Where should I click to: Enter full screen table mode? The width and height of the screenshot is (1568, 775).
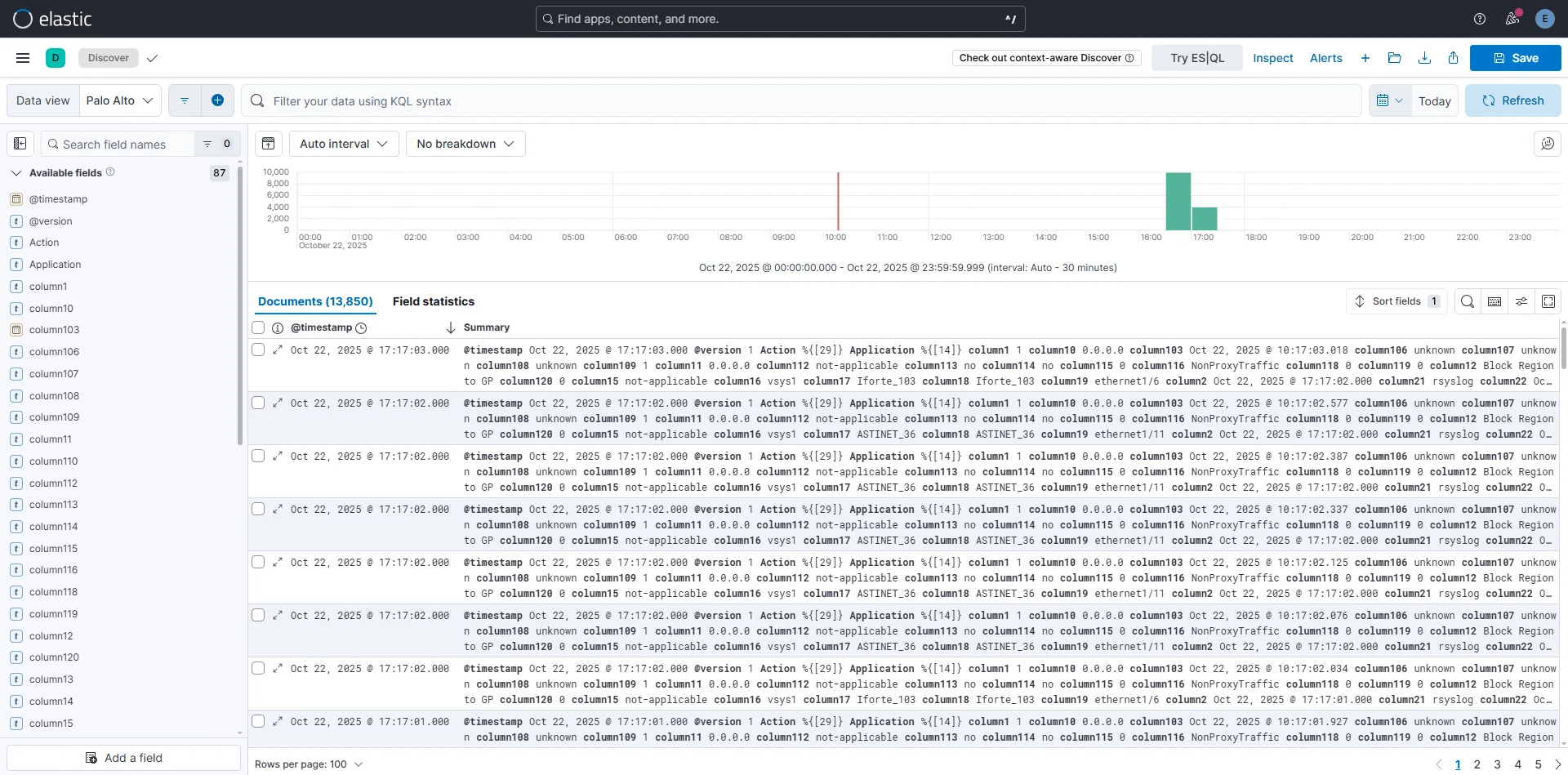coord(1548,301)
